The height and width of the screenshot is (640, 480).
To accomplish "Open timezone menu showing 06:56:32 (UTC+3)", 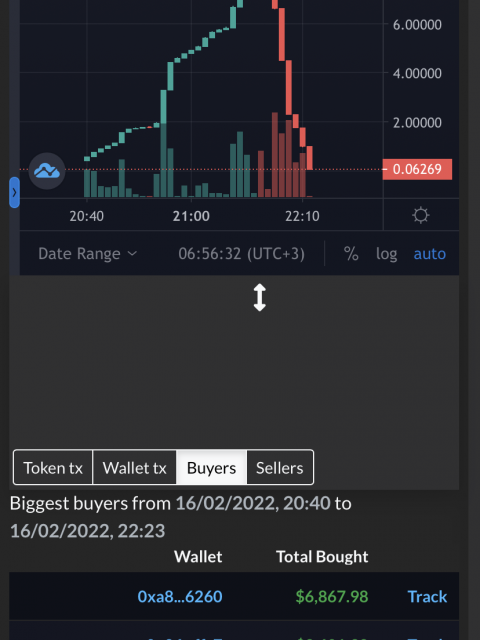I will click(x=241, y=254).
